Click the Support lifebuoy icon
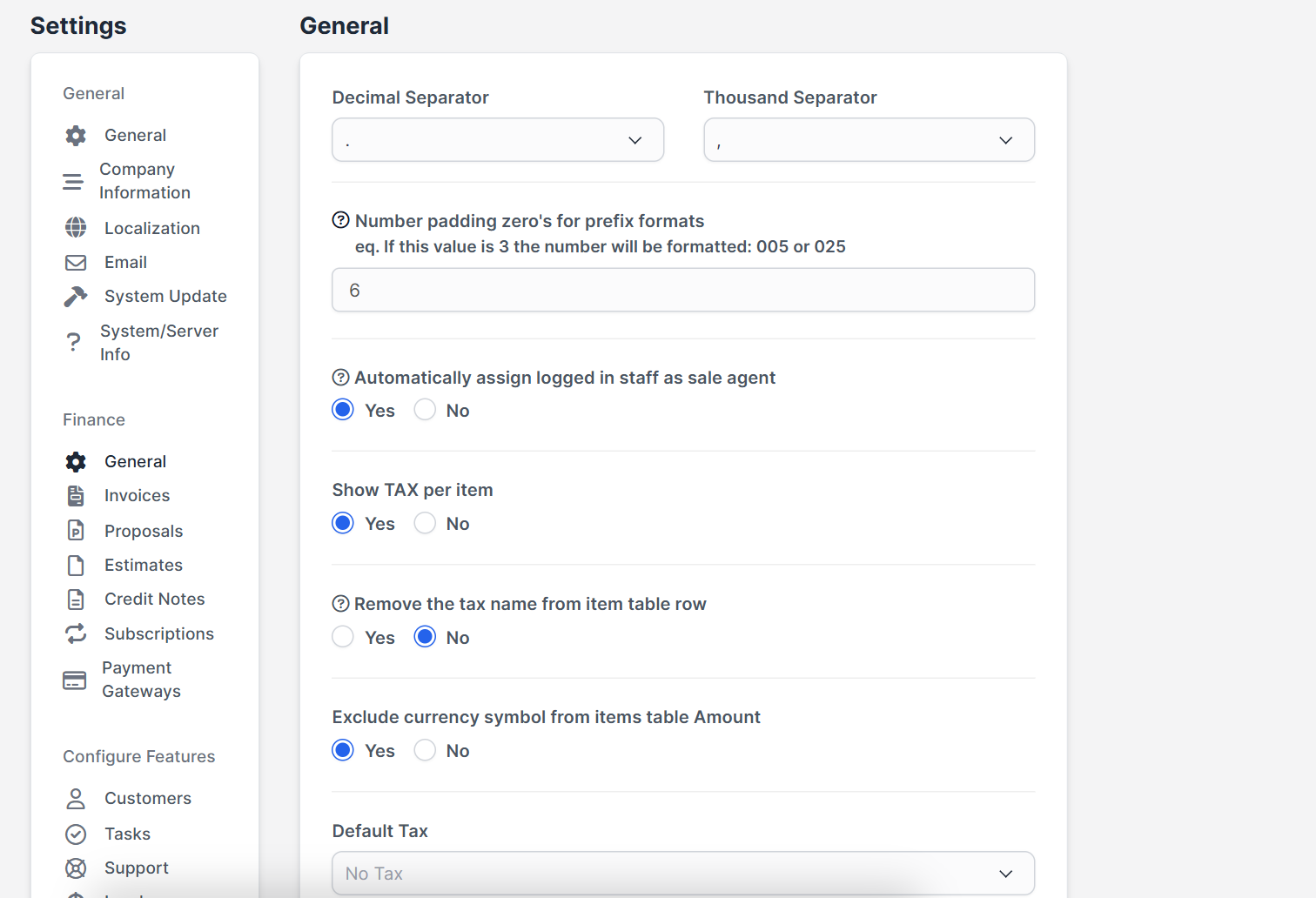This screenshot has height=898, width=1316. click(76, 868)
